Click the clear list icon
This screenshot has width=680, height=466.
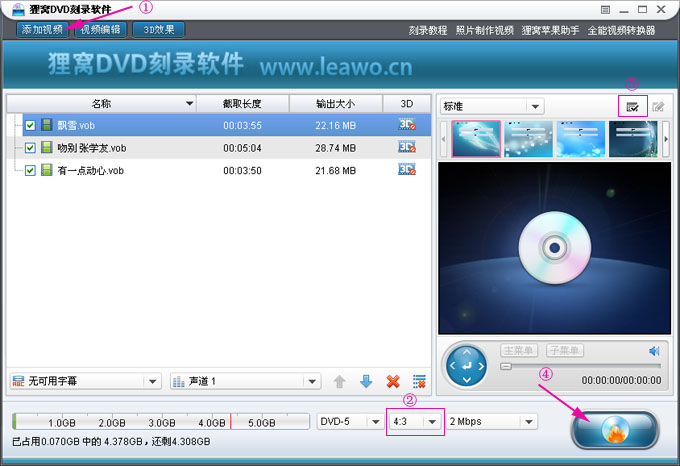click(x=419, y=381)
